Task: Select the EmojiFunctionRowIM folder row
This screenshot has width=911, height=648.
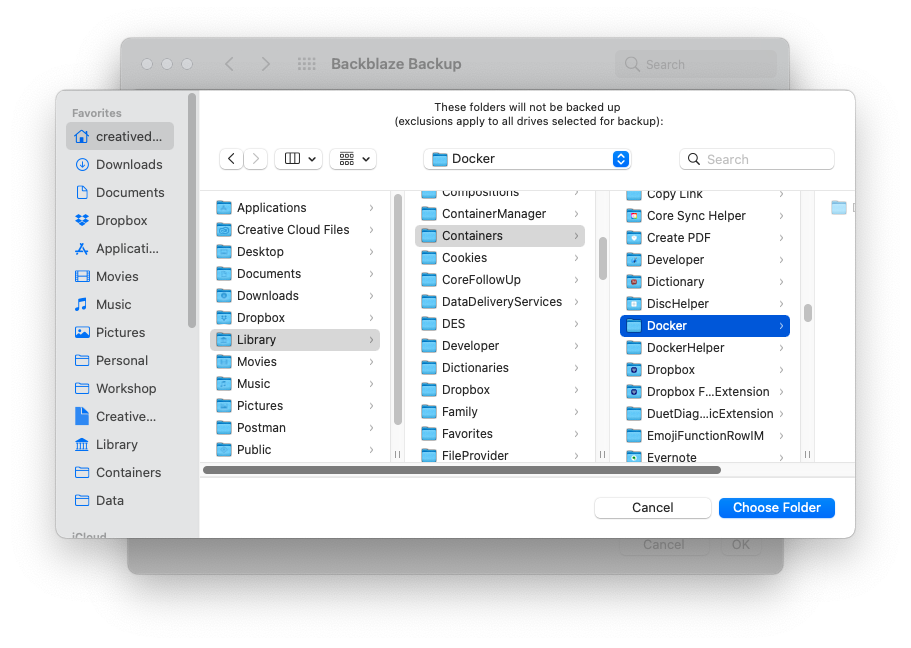Action: click(x=705, y=436)
